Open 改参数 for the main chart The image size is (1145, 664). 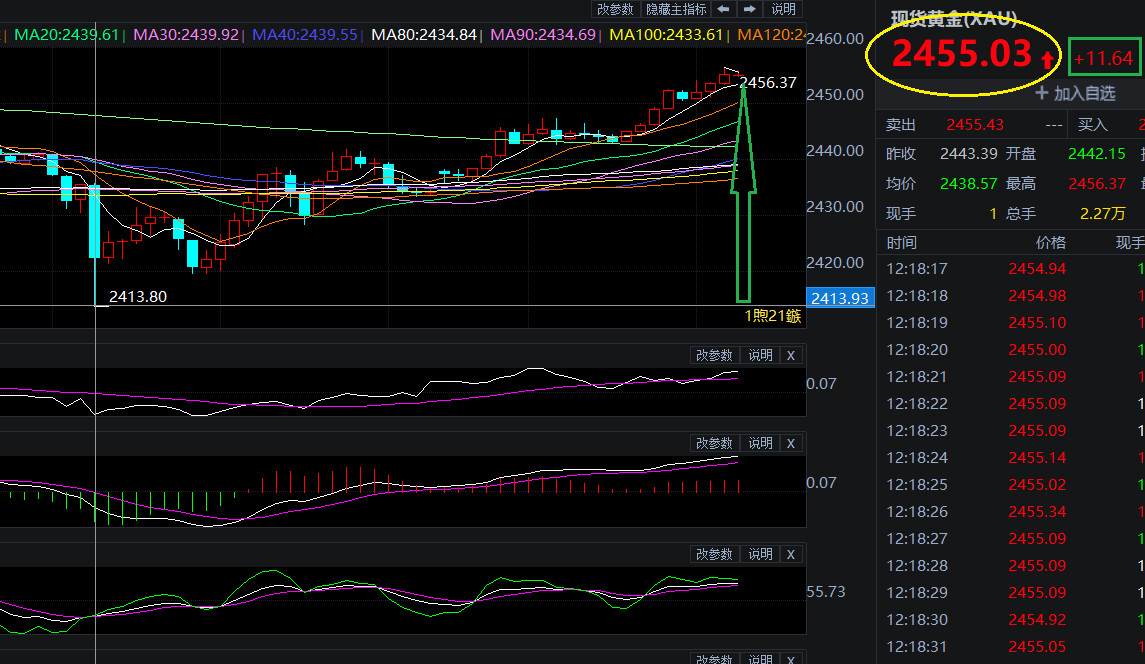coord(615,9)
